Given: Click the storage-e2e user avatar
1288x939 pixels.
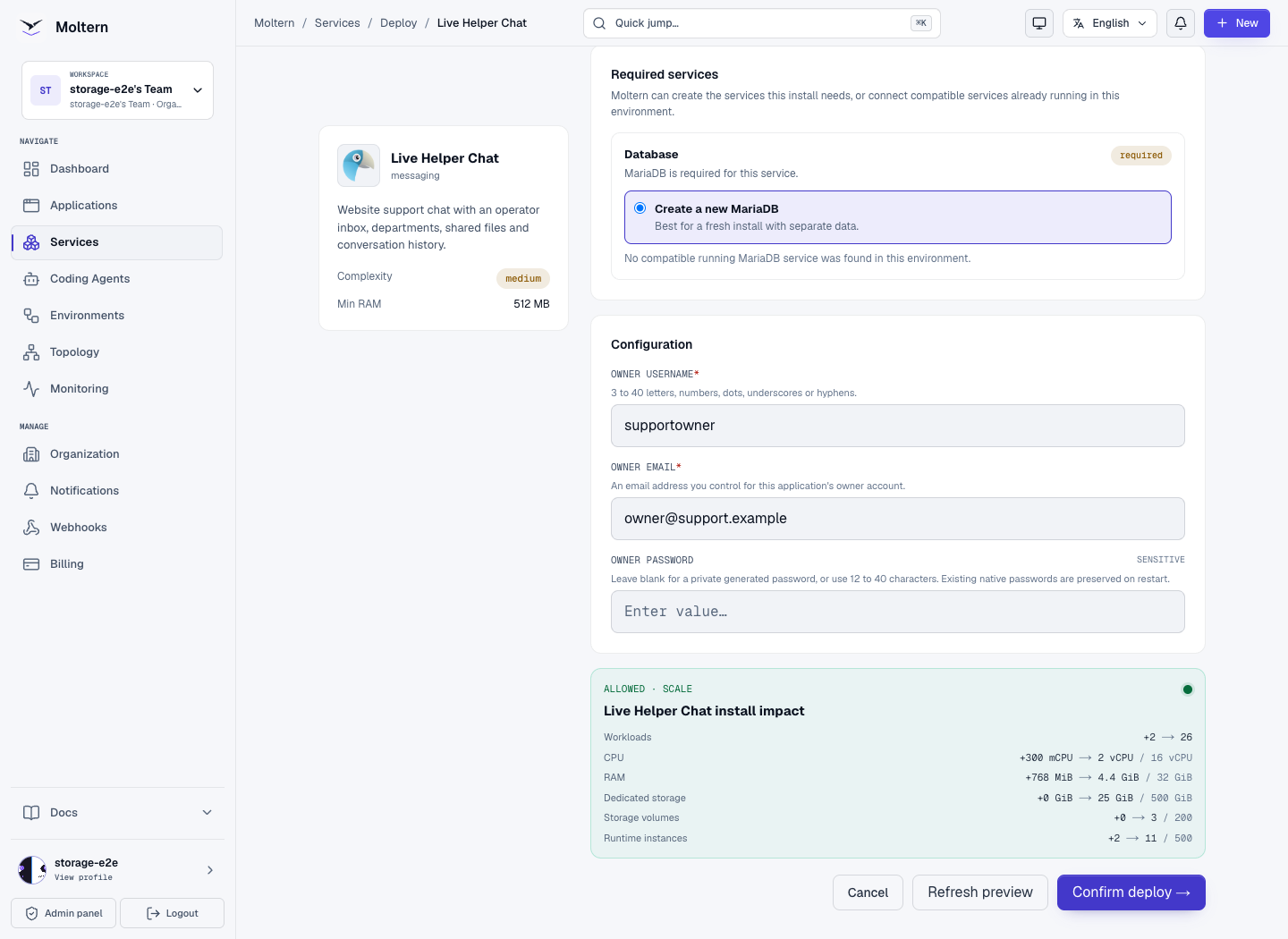Looking at the screenshot, I should coord(32,870).
